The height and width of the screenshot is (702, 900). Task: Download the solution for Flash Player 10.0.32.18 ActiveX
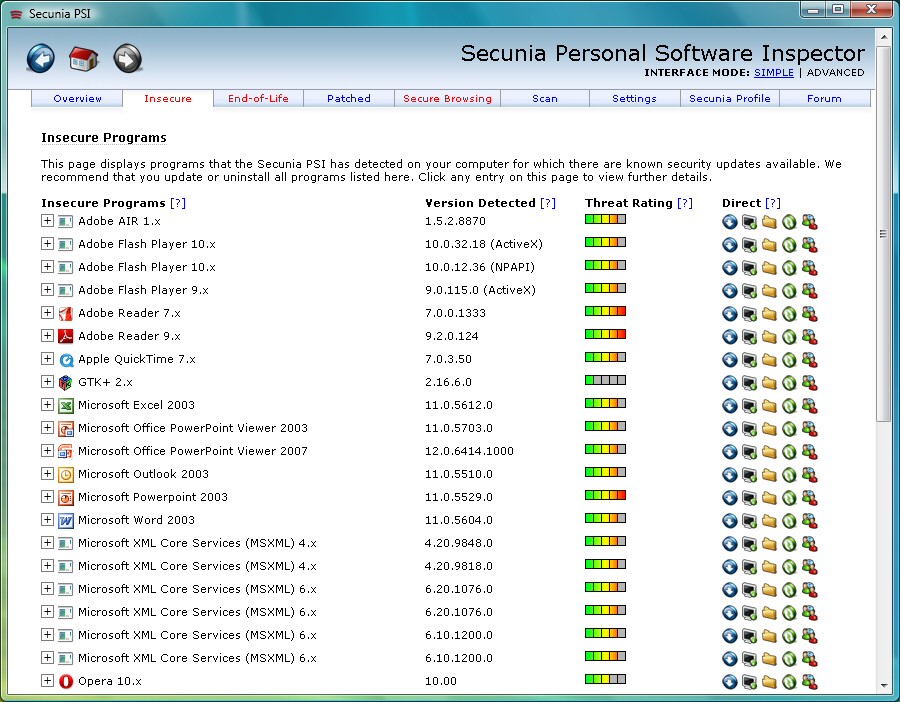(730, 245)
